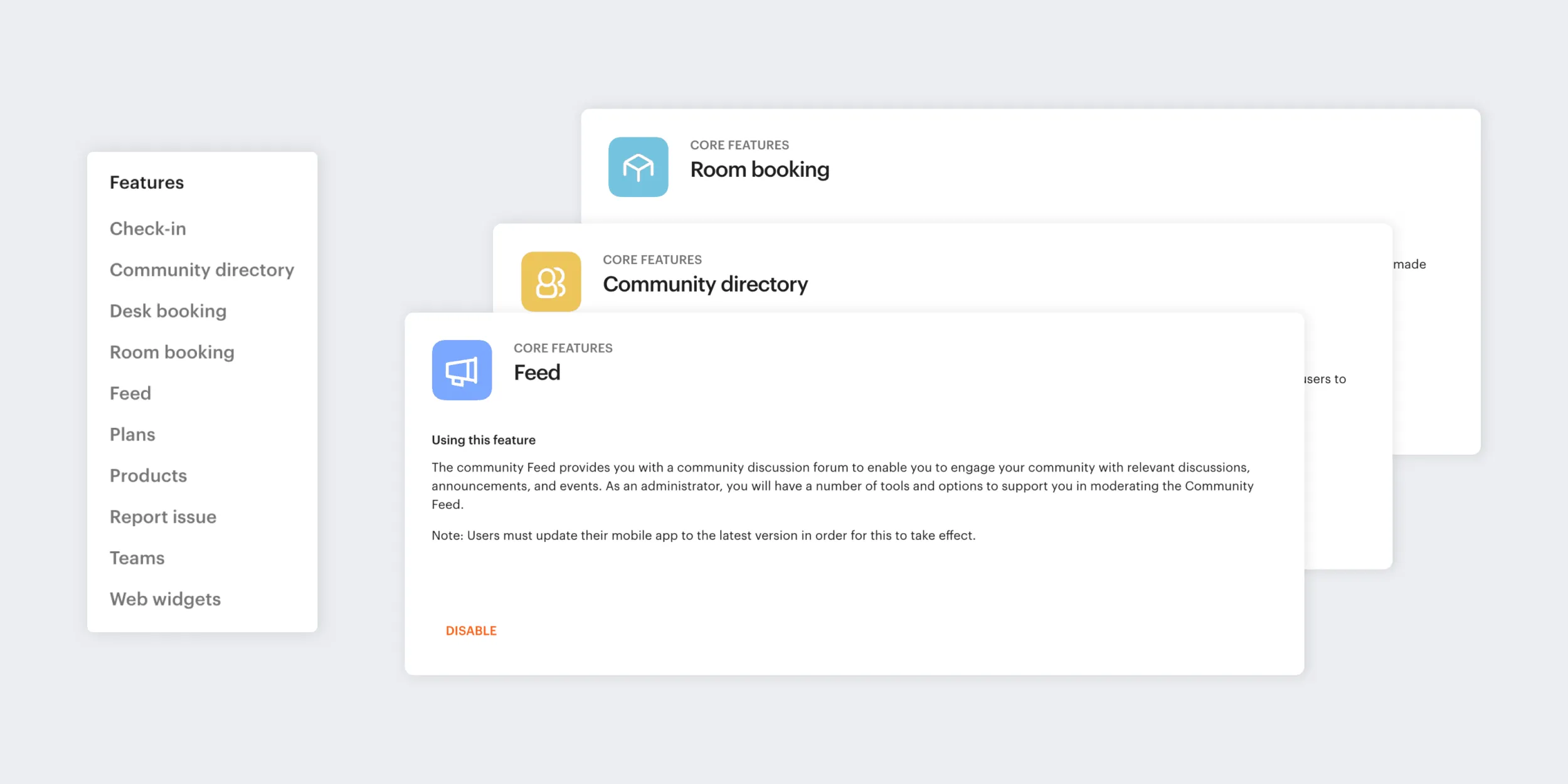Click the Web widgets feature in sidebar
The width and height of the screenshot is (1568, 784).
tap(165, 598)
